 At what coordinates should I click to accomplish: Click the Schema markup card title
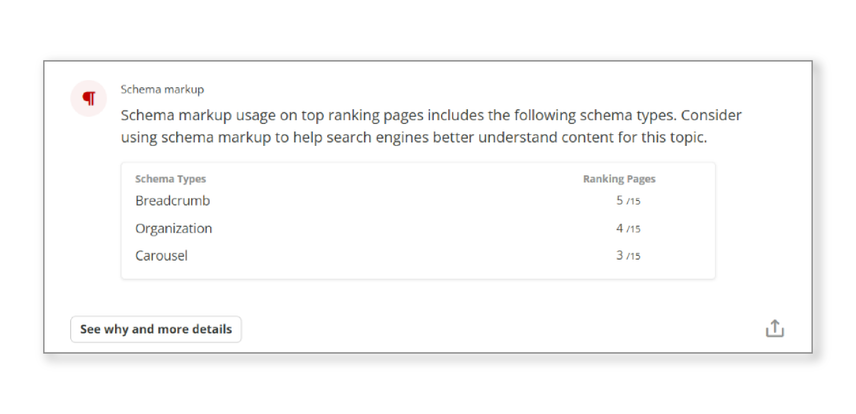(162, 89)
